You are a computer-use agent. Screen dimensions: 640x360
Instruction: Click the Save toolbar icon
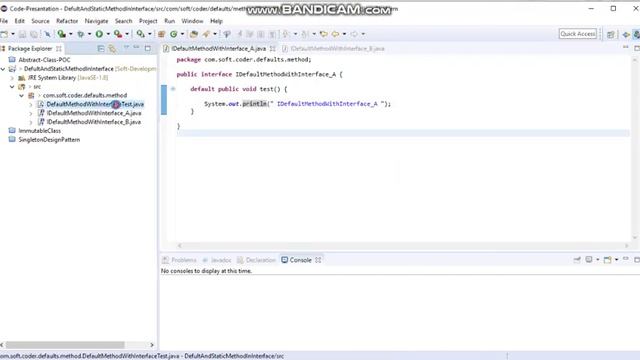(x=22, y=34)
